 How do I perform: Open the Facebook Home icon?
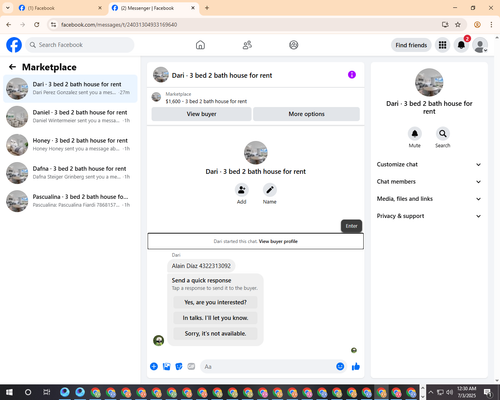(x=200, y=45)
